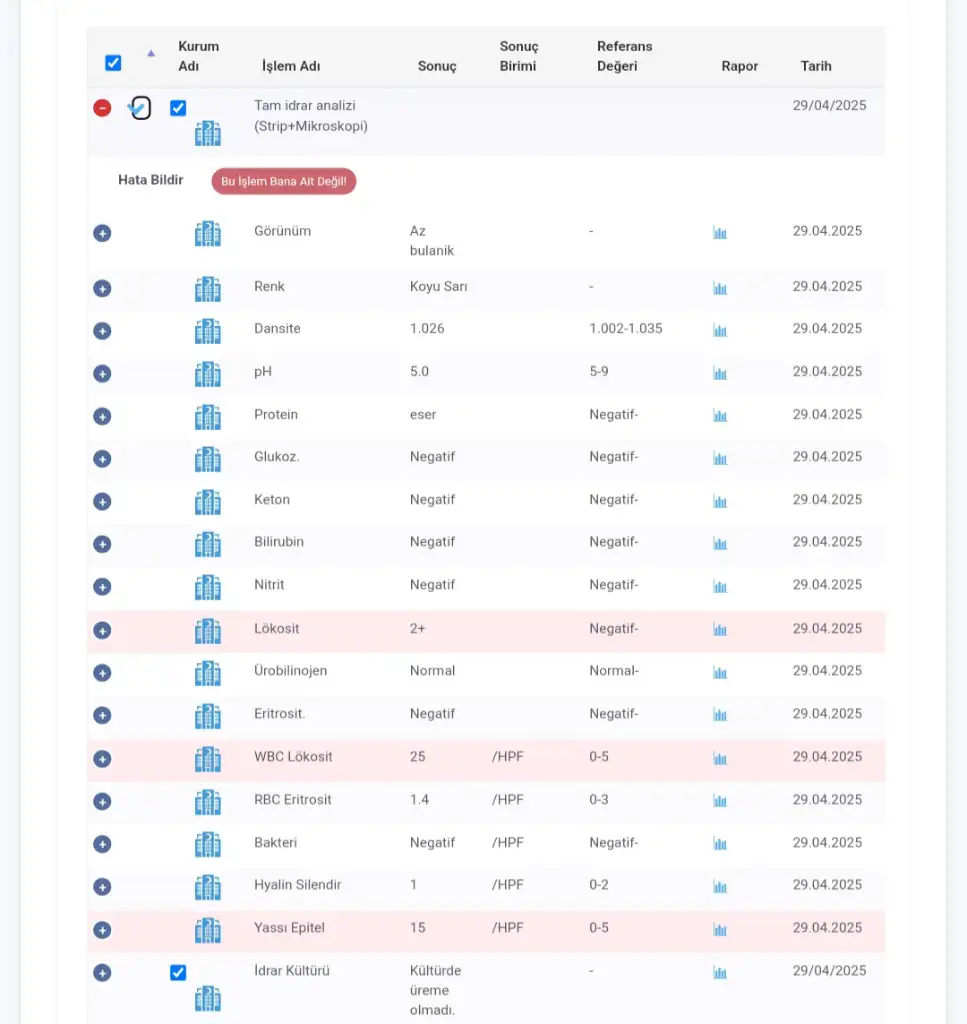
Task: Open the chart icon for İdrar Kültürü
Action: click(x=719, y=972)
